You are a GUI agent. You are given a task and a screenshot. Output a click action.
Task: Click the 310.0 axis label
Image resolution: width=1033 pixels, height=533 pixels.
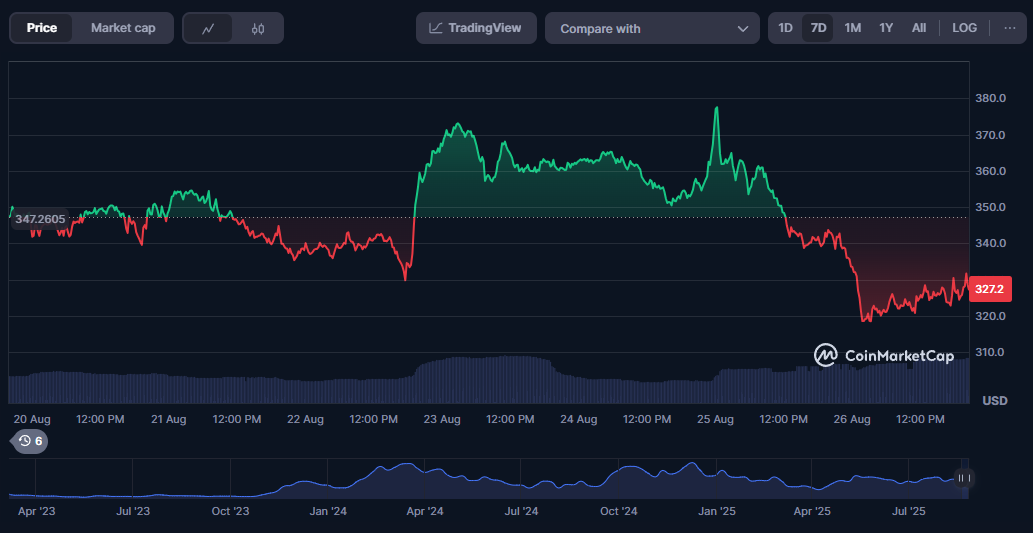[x=990, y=352]
